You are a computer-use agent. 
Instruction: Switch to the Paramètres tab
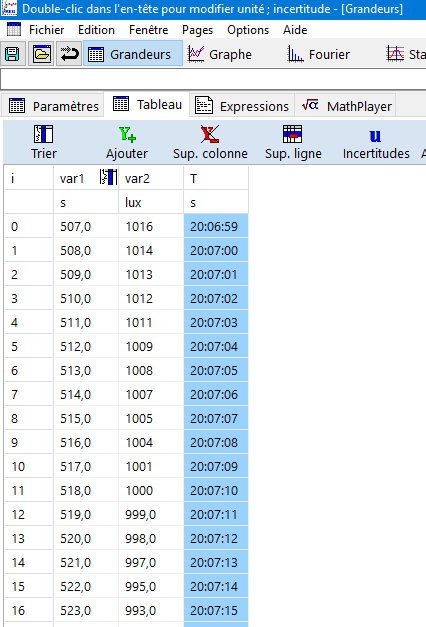tap(53, 106)
